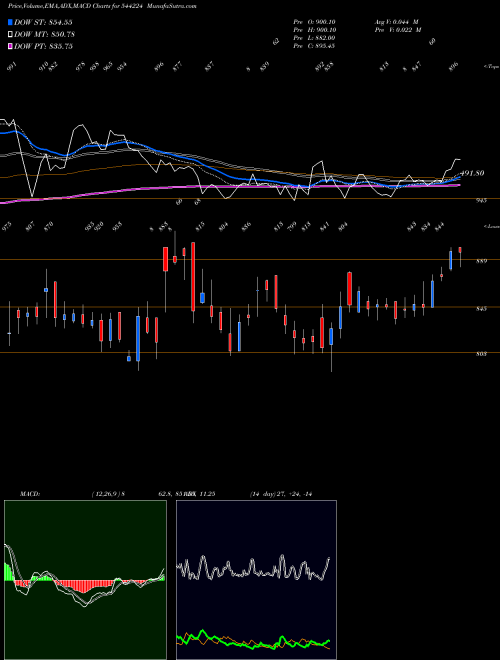Click the Pre V: 0.022 M value
This screenshot has height=660, width=500.
(x=398, y=30)
